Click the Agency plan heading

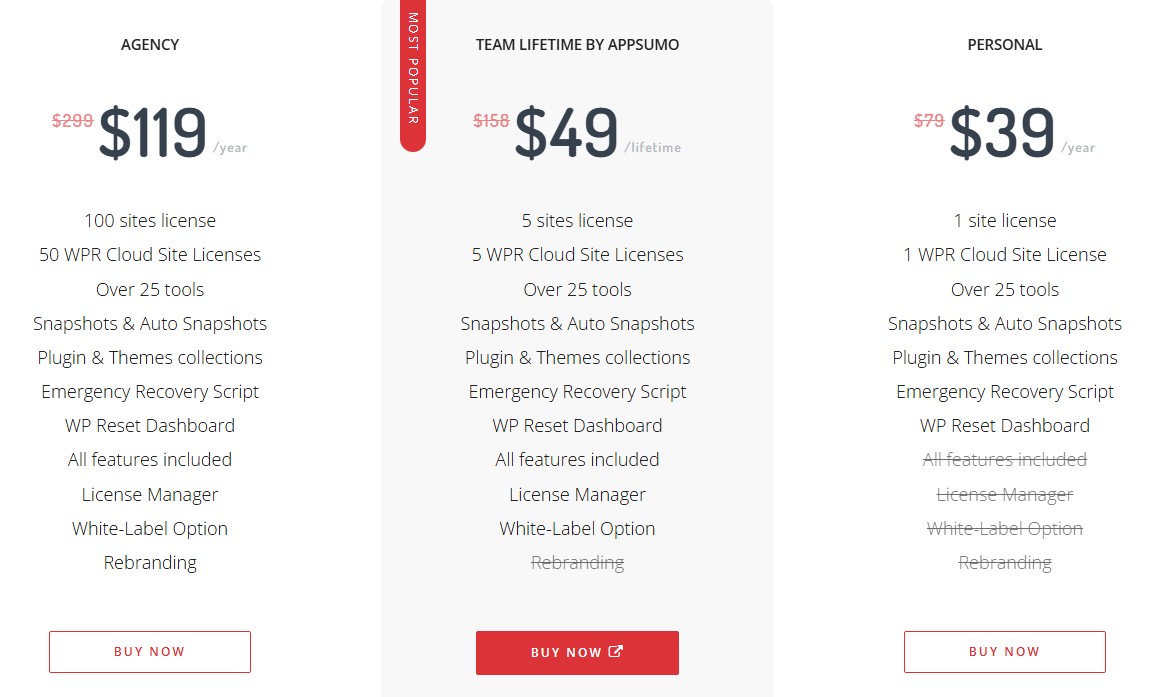click(x=150, y=45)
